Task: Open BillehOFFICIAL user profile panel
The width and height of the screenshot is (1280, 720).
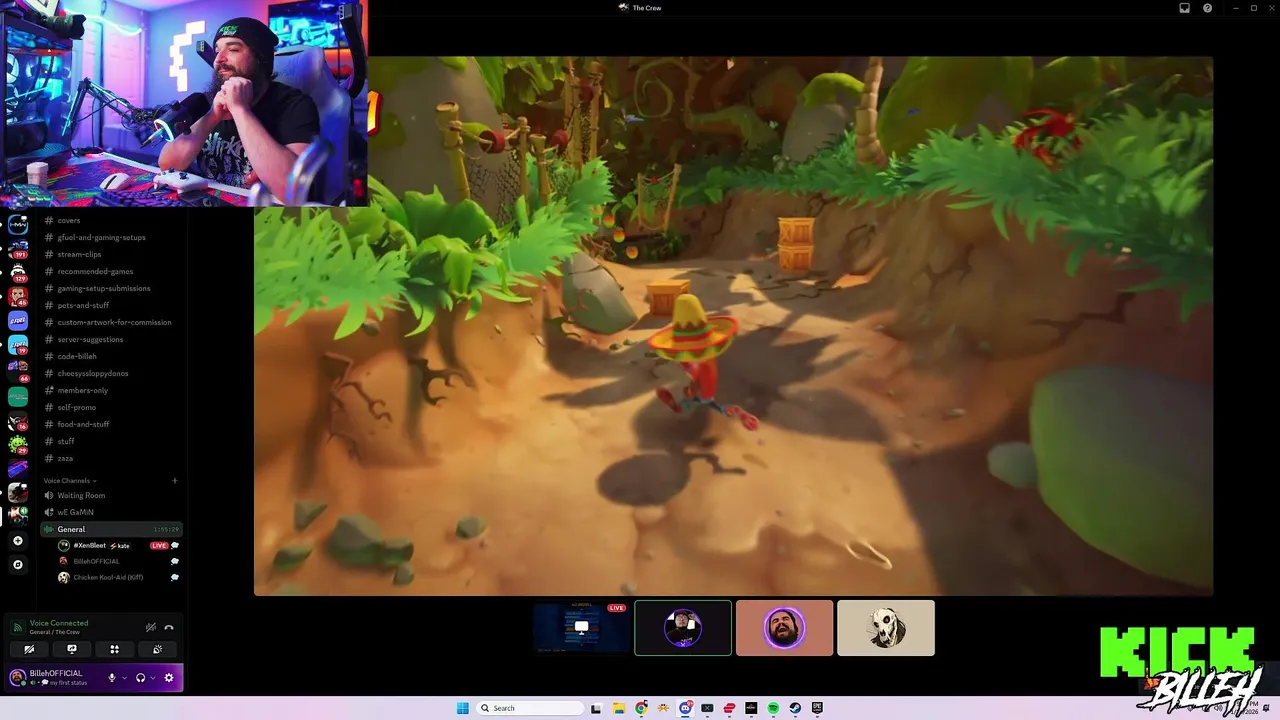Action: pos(55,677)
